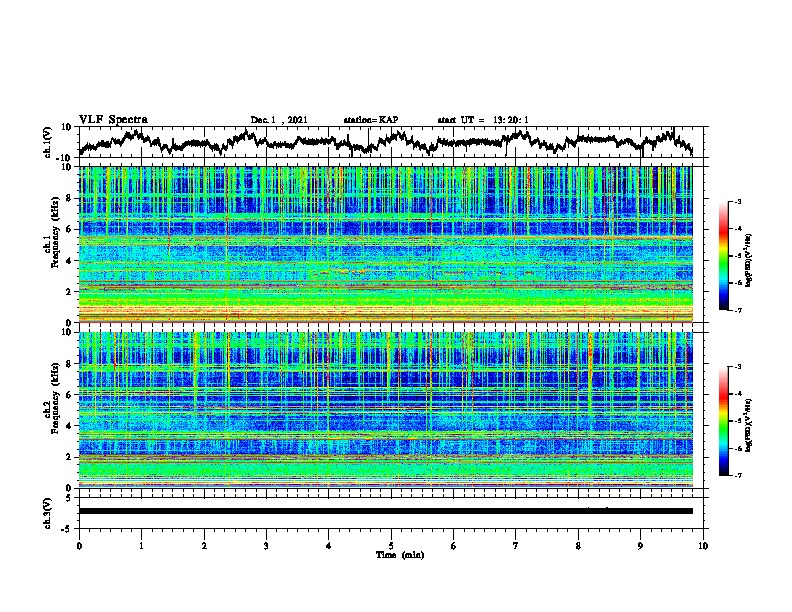This screenshot has height=612, width=792.
Task: Click the "1" tick on the time axis
Action: [x=141, y=546]
